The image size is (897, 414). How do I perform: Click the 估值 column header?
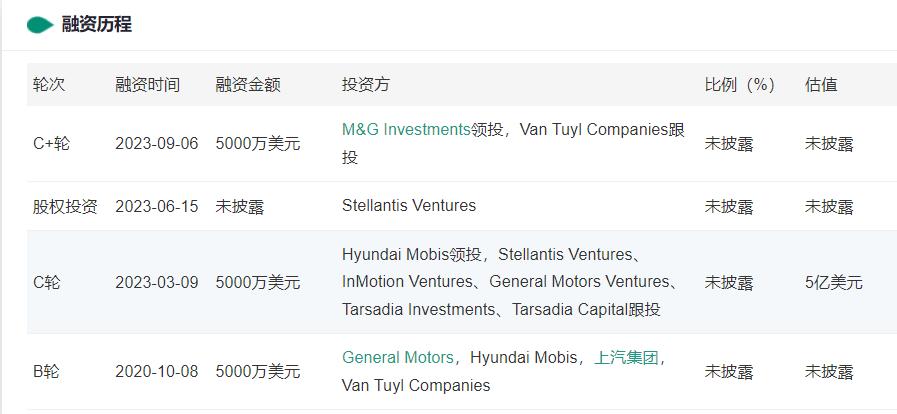point(821,85)
